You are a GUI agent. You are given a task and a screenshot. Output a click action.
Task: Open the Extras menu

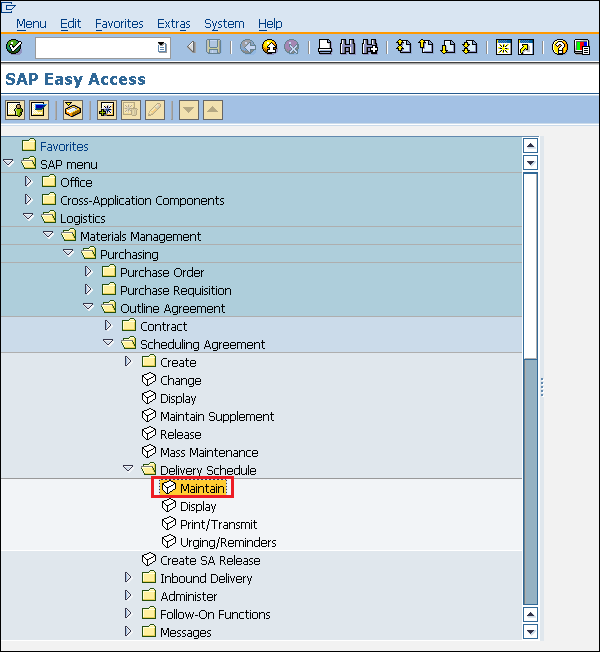173,24
